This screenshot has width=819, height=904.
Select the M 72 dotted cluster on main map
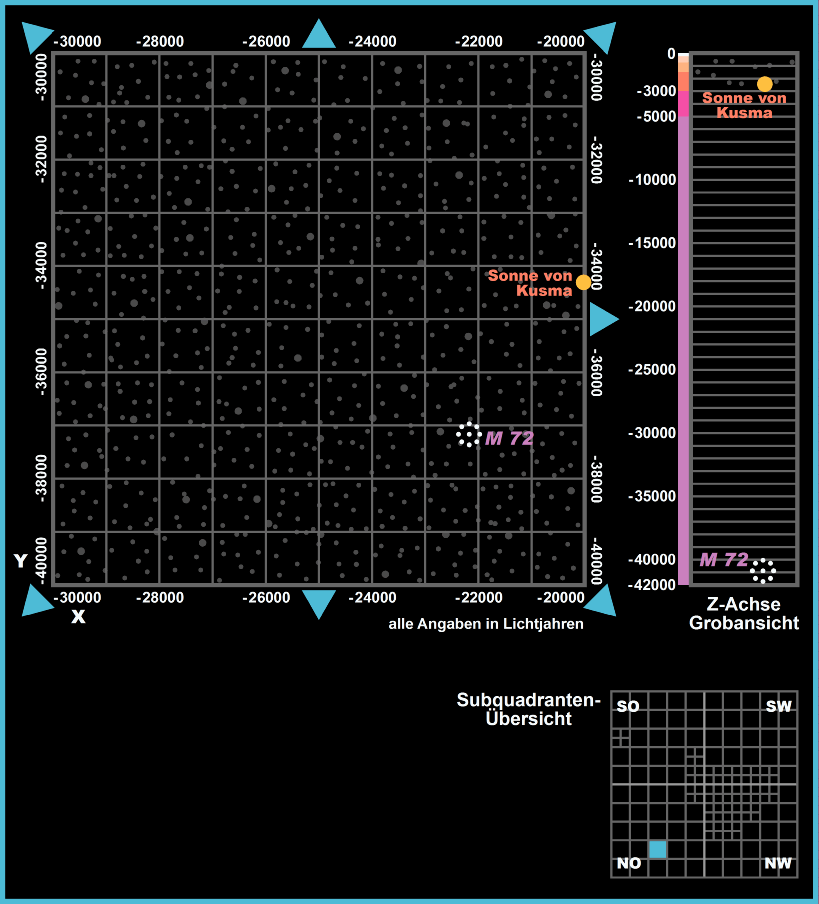pos(468,434)
